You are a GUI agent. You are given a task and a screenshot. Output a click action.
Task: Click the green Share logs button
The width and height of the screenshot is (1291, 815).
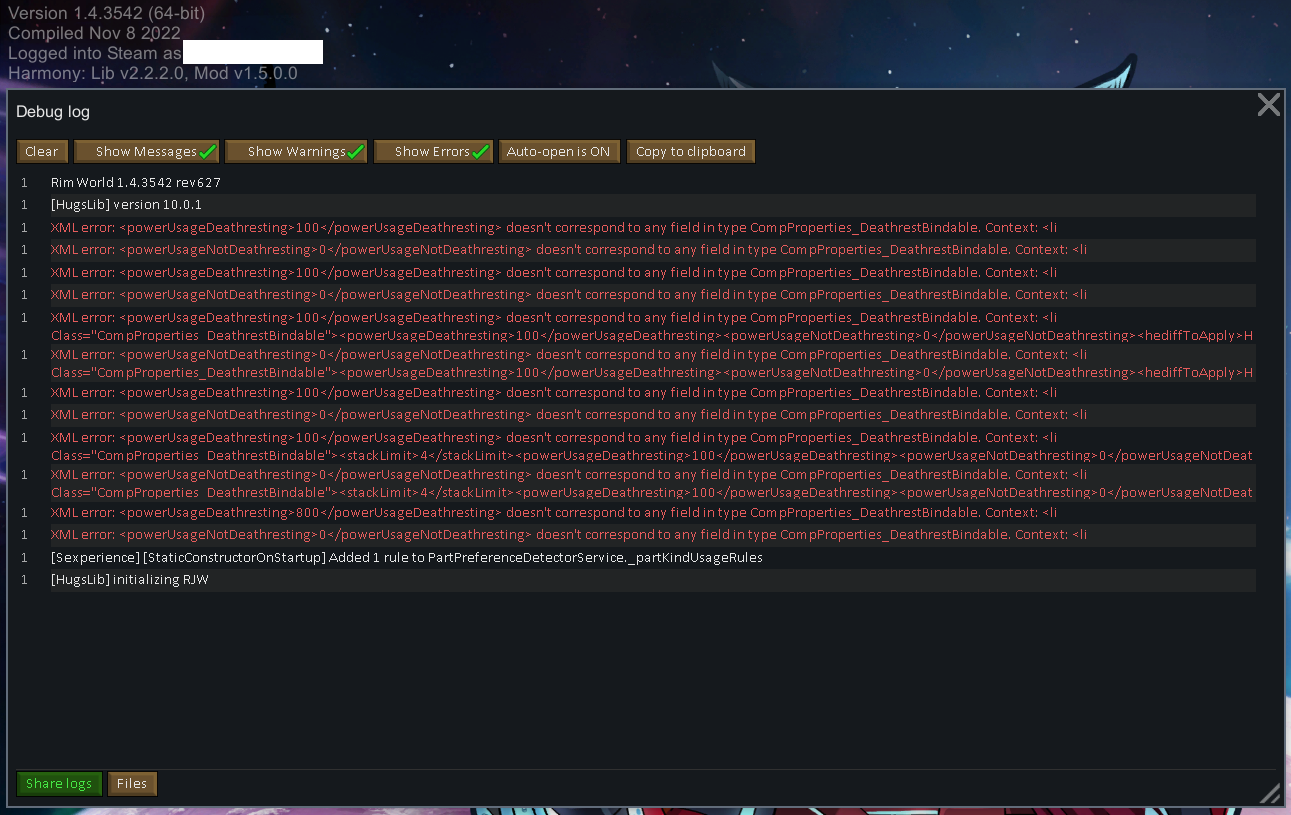[59, 784]
